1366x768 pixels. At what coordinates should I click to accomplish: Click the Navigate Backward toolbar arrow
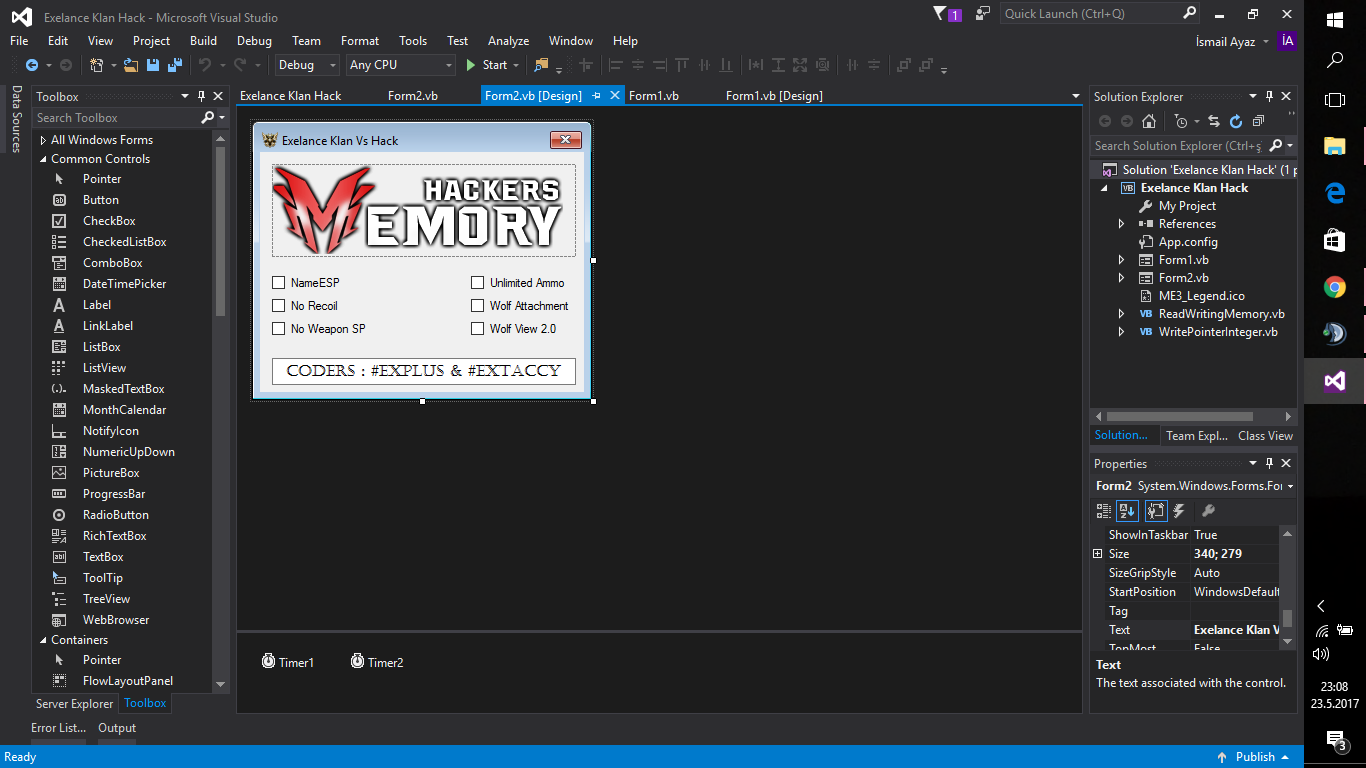click(x=32, y=65)
